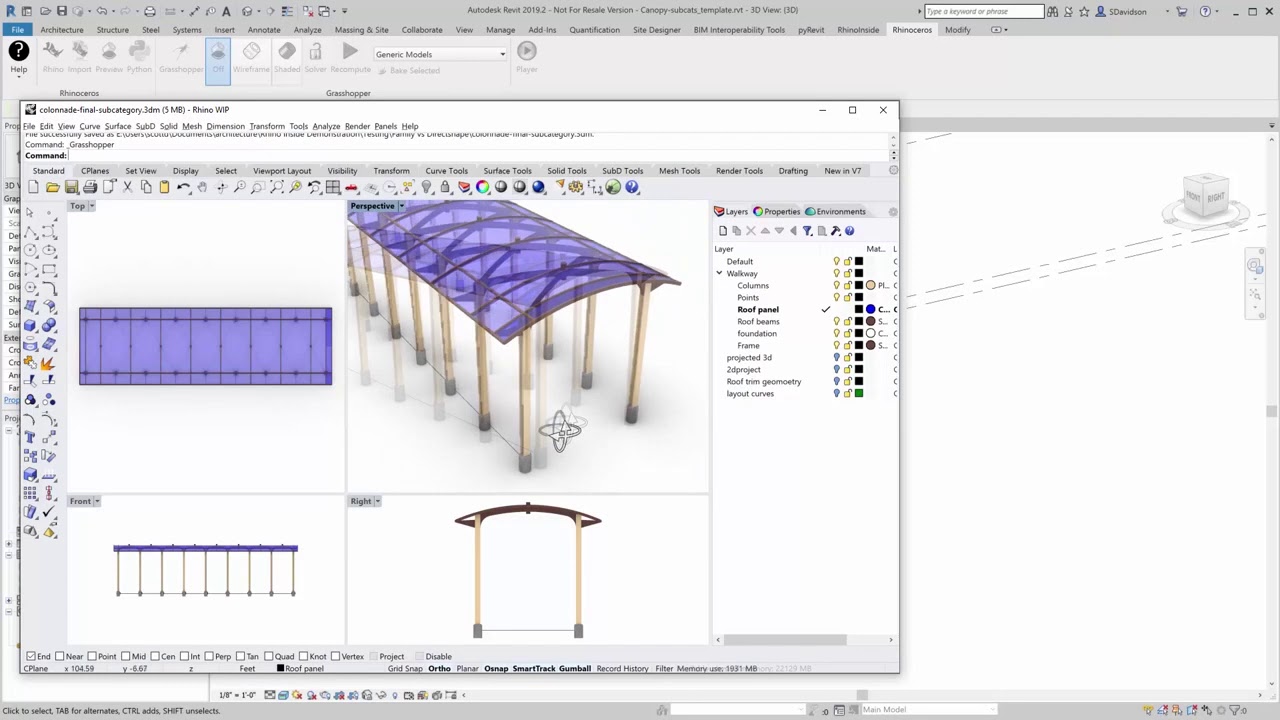Click the red car icon in the Rhino toolbar
This screenshot has width=1280, height=720.
click(352, 187)
